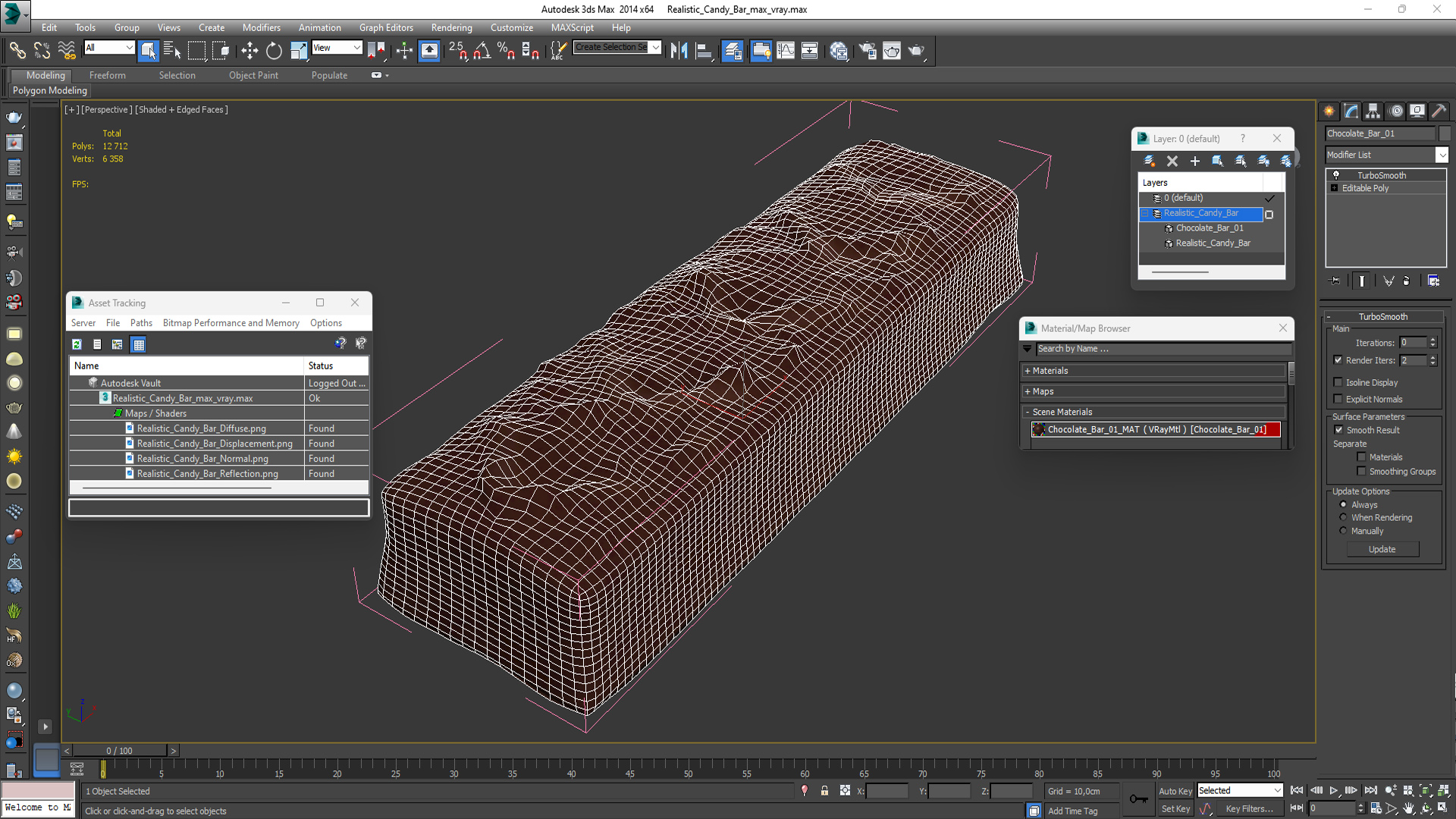This screenshot has height=819, width=1456.
Task: Click the Add Time Tag label
Action: click(x=1072, y=811)
